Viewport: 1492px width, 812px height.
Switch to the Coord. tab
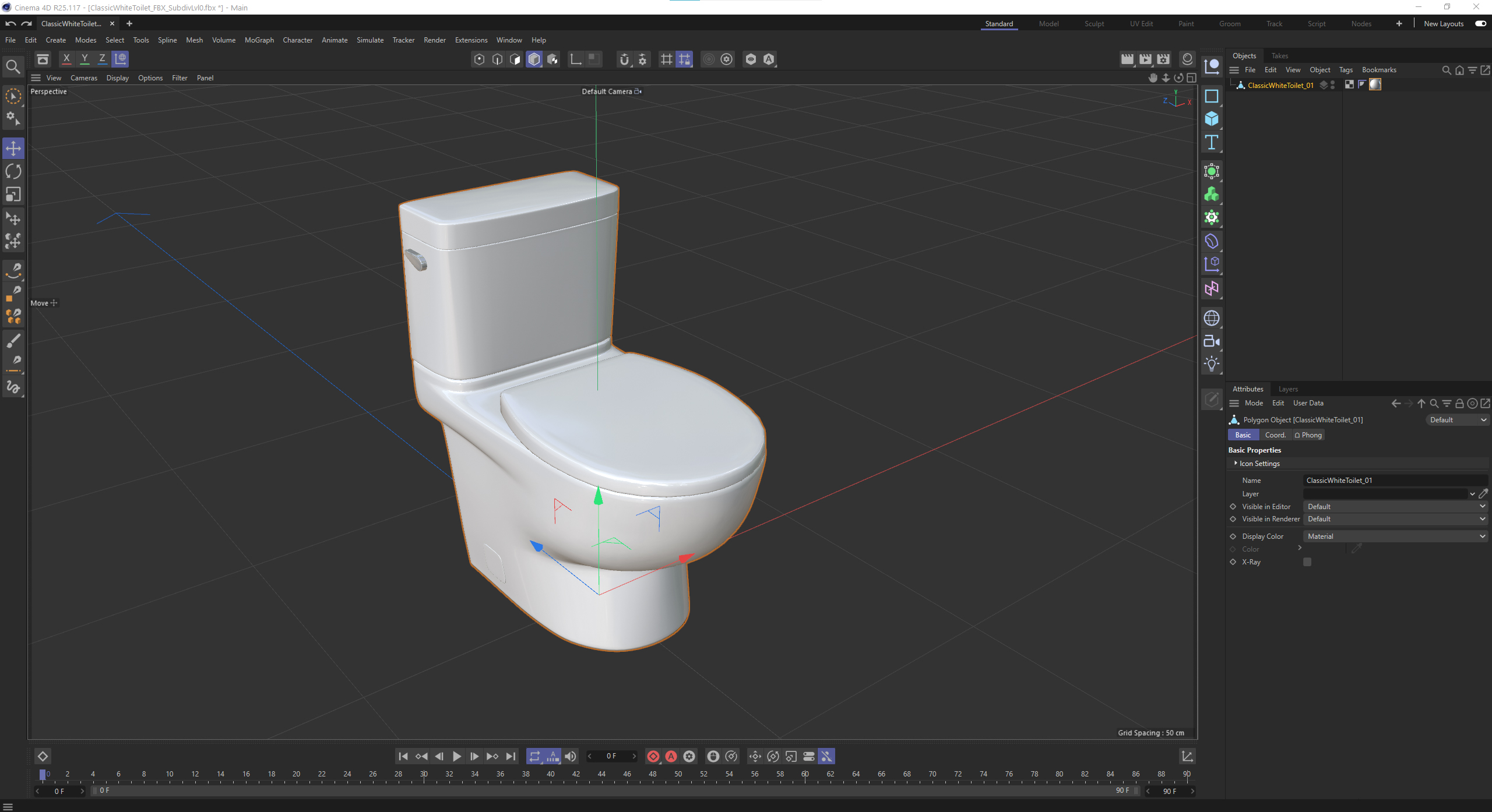point(1275,435)
